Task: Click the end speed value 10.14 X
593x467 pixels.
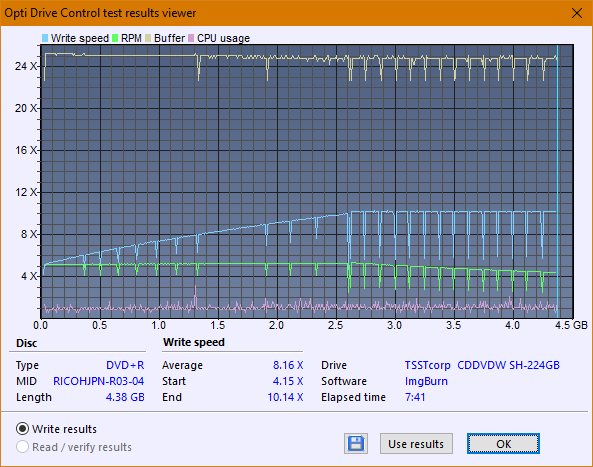Action: (x=286, y=397)
